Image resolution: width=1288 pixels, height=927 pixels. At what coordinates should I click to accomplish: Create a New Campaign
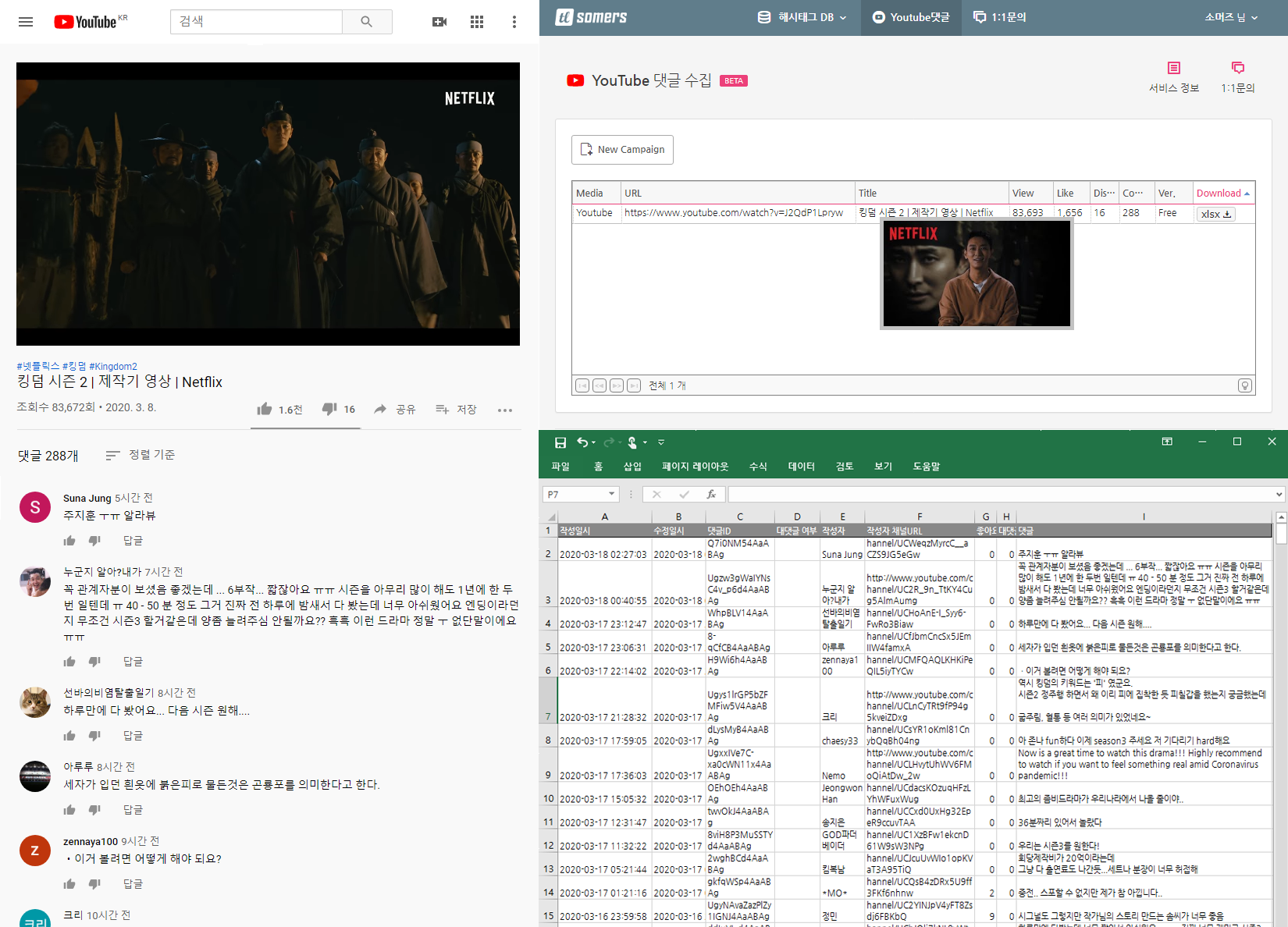pyautogui.click(x=622, y=149)
